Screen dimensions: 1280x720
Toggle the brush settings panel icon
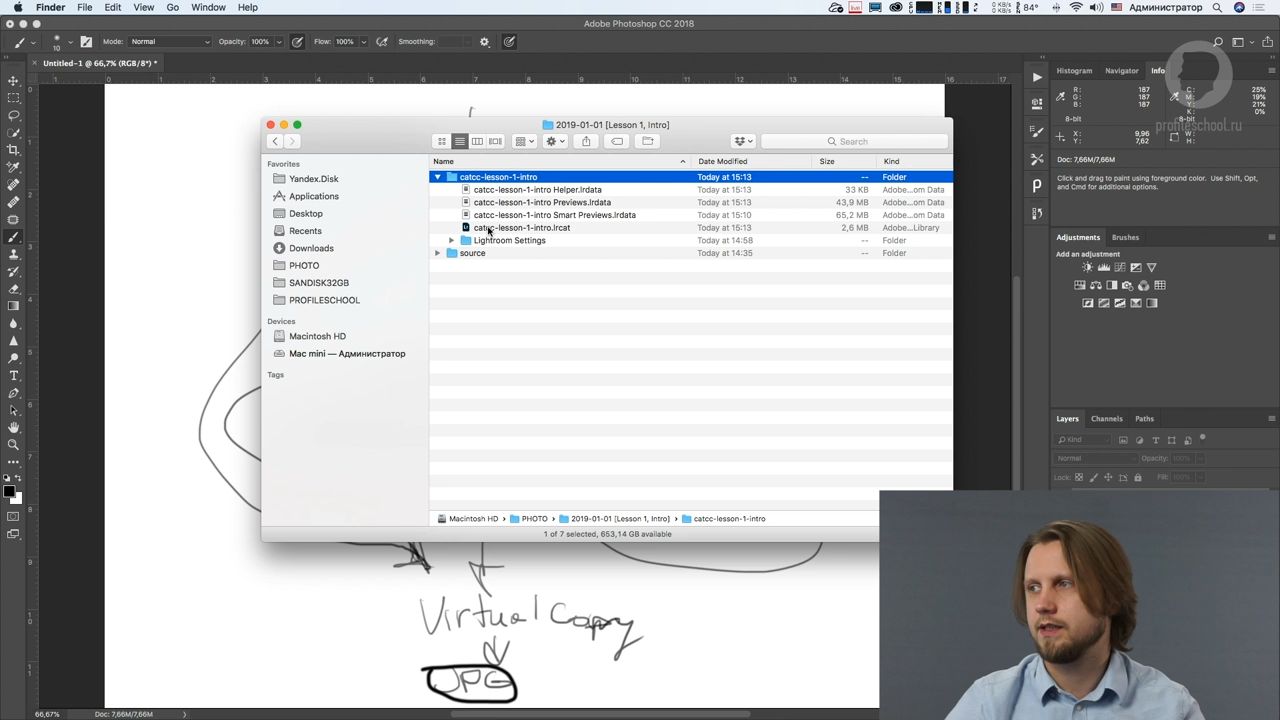coord(86,42)
